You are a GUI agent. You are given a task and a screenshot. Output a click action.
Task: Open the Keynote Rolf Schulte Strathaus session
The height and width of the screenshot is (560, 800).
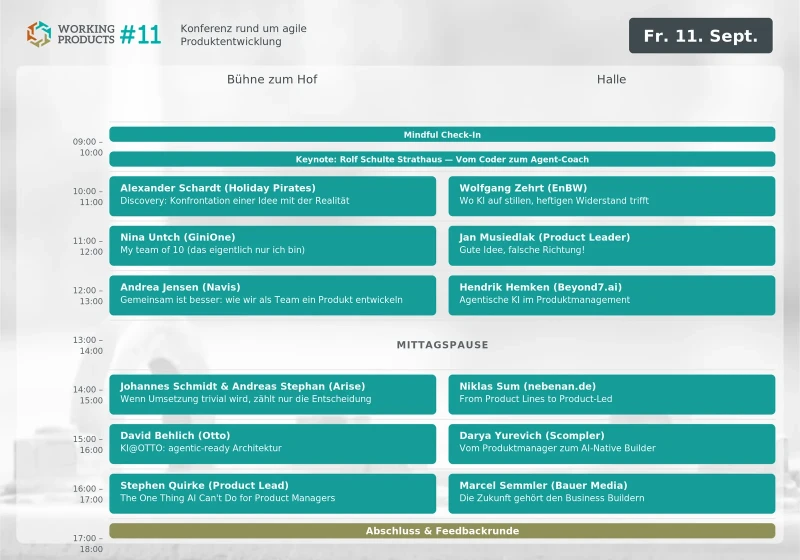[442, 159]
